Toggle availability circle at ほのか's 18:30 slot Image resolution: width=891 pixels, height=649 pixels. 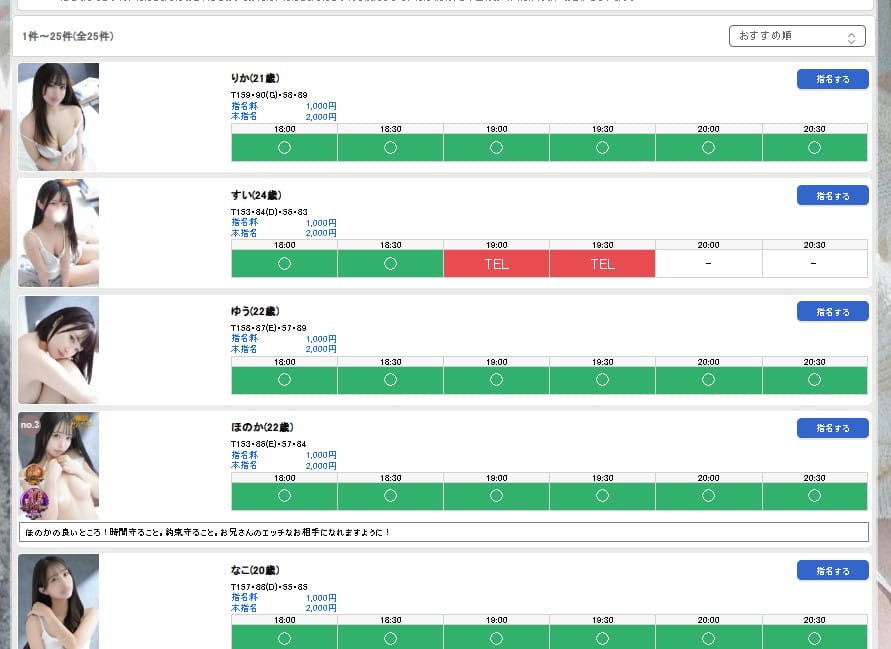pos(390,496)
